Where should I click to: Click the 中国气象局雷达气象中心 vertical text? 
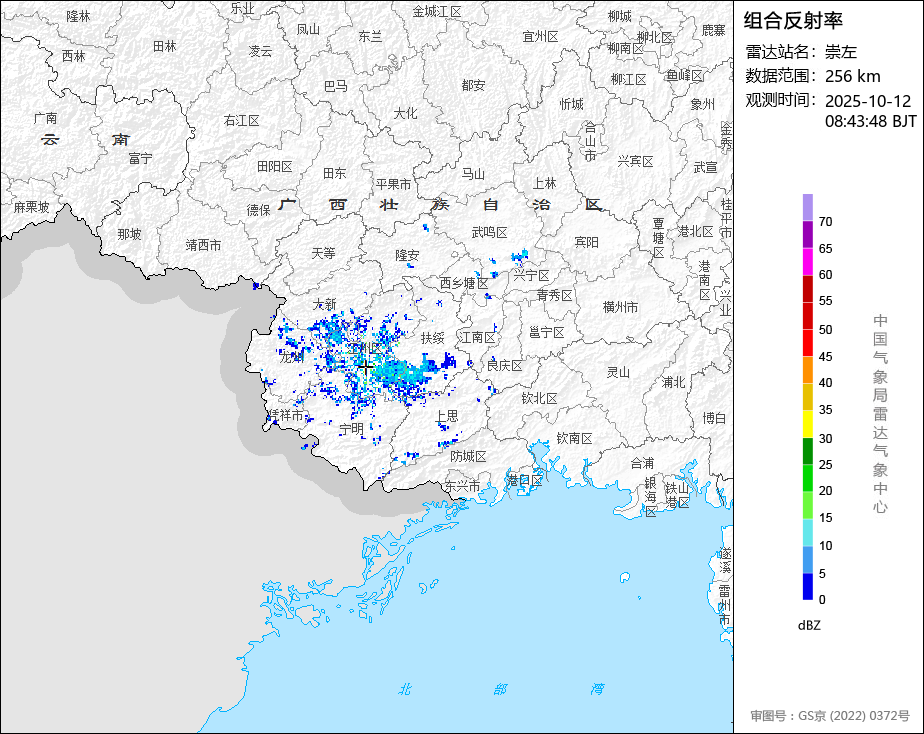coord(880,414)
